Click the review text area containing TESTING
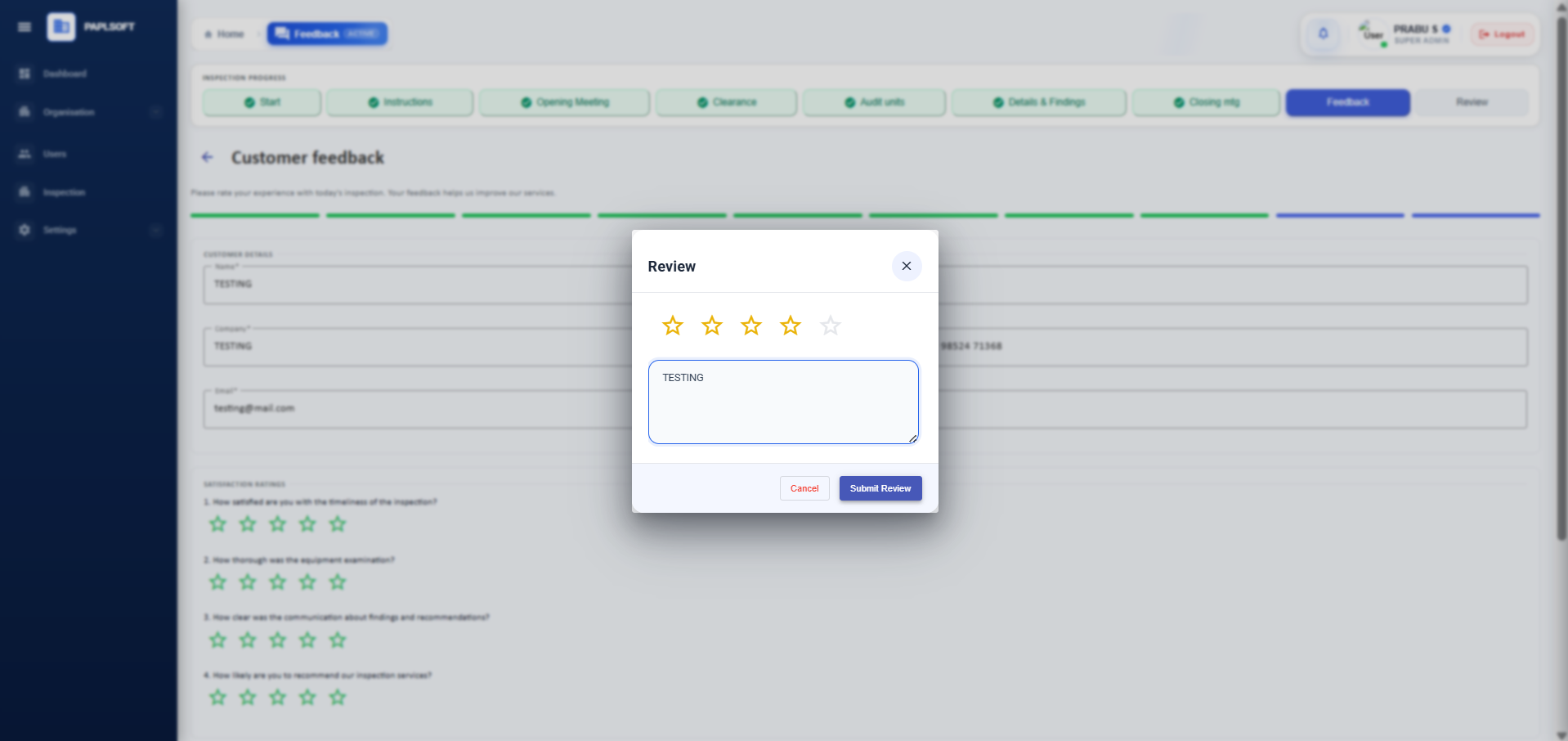 pos(783,402)
